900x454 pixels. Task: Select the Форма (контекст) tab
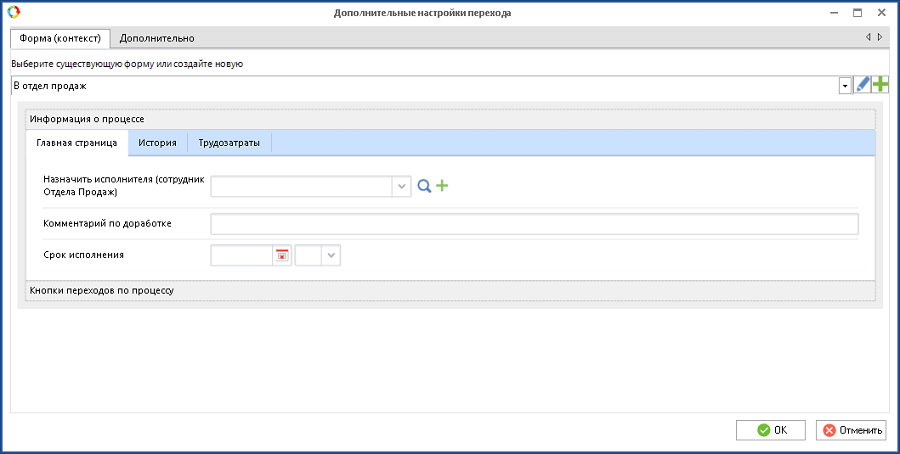click(x=60, y=38)
